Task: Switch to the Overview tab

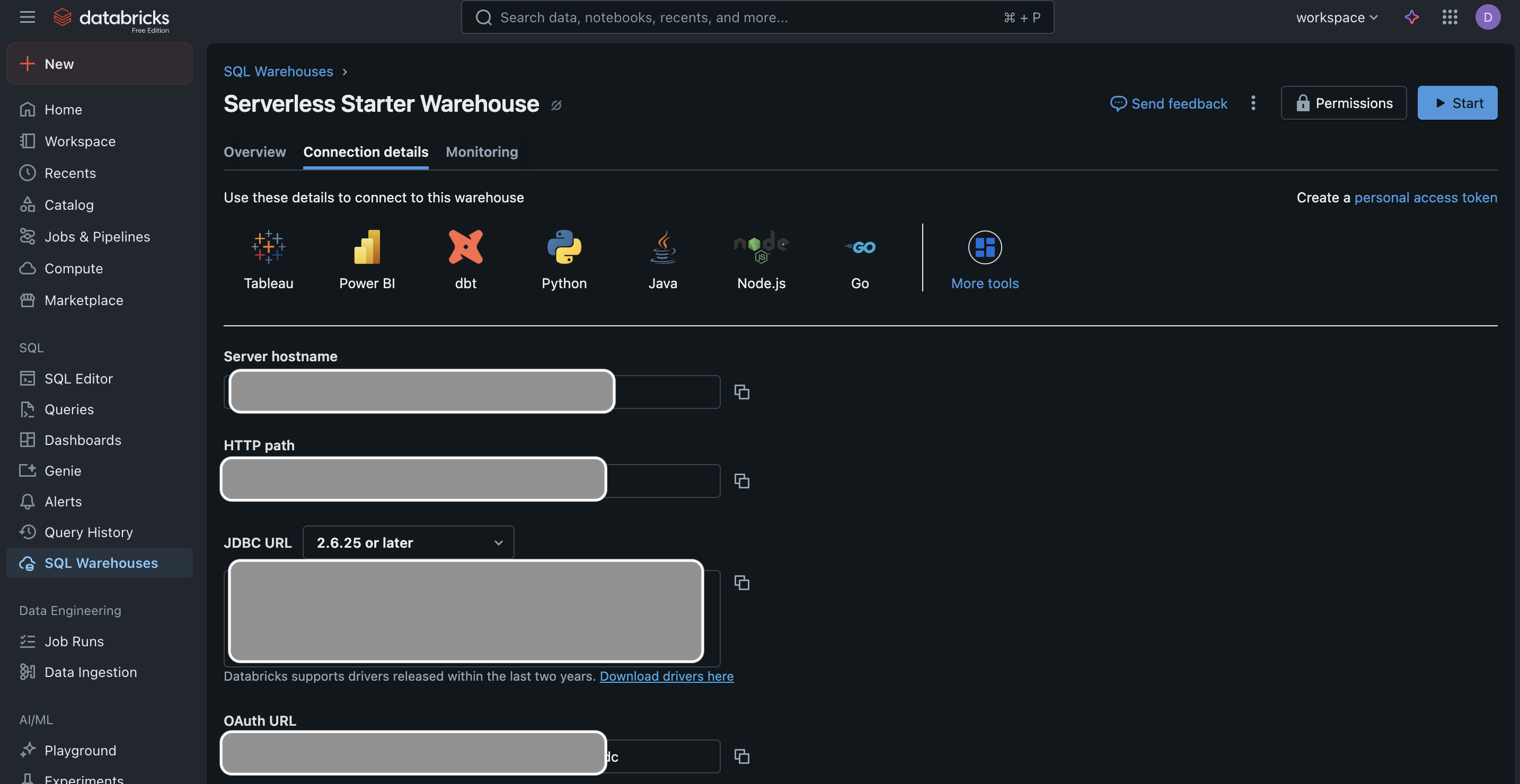Action: tap(254, 152)
